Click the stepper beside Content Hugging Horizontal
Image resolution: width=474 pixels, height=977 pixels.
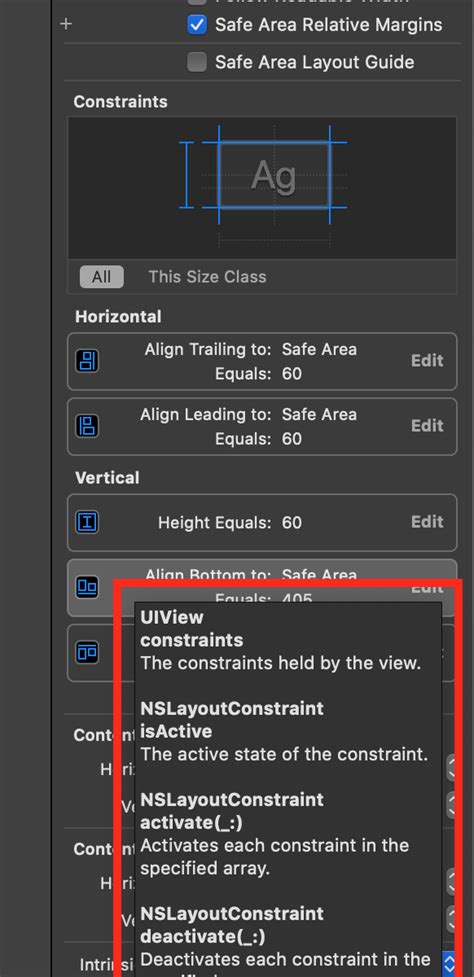(x=452, y=768)
